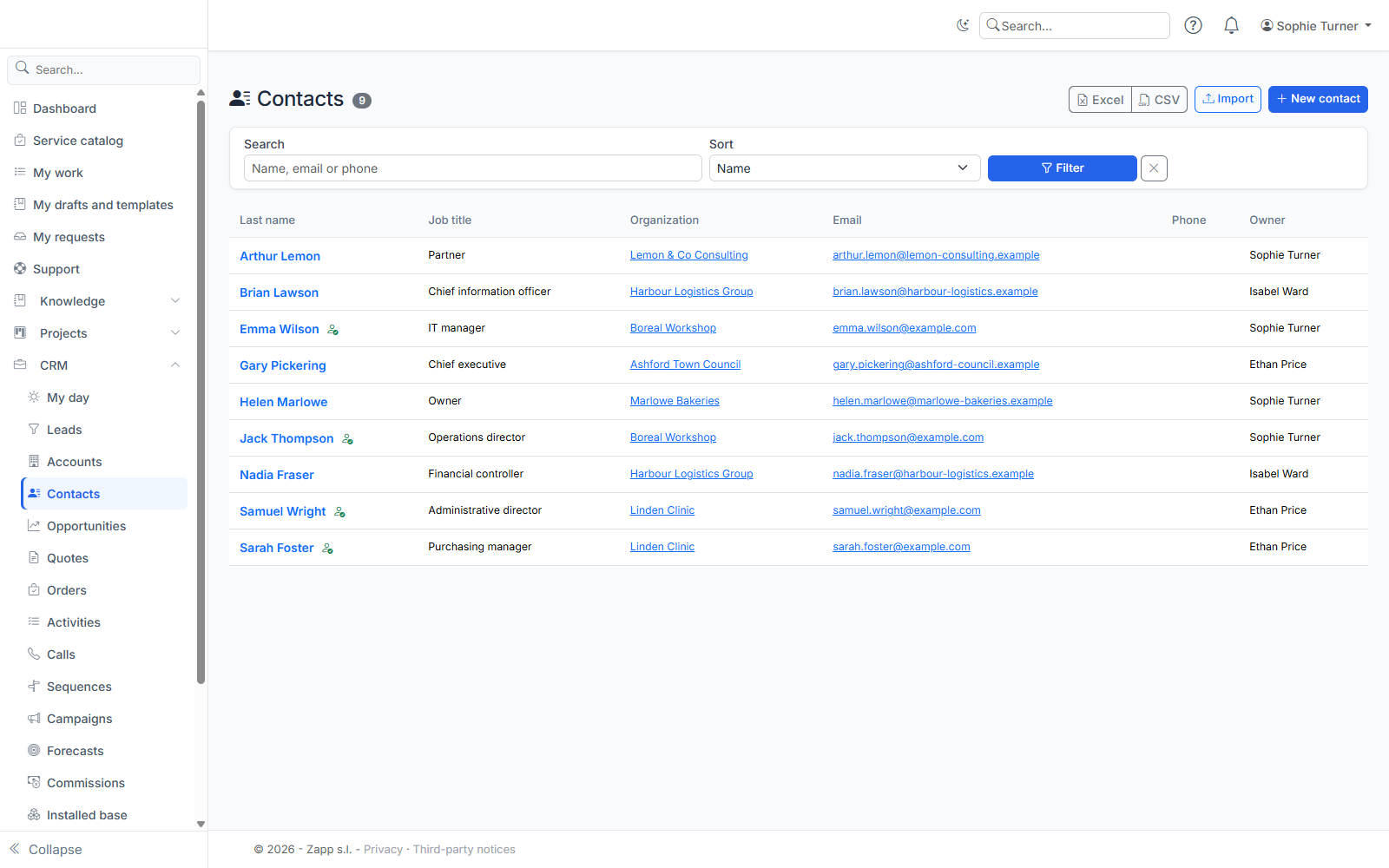Expand the Knowledge menu chevron
The height and width of the screenshot is (868, 1389).
tap(175, 301)
